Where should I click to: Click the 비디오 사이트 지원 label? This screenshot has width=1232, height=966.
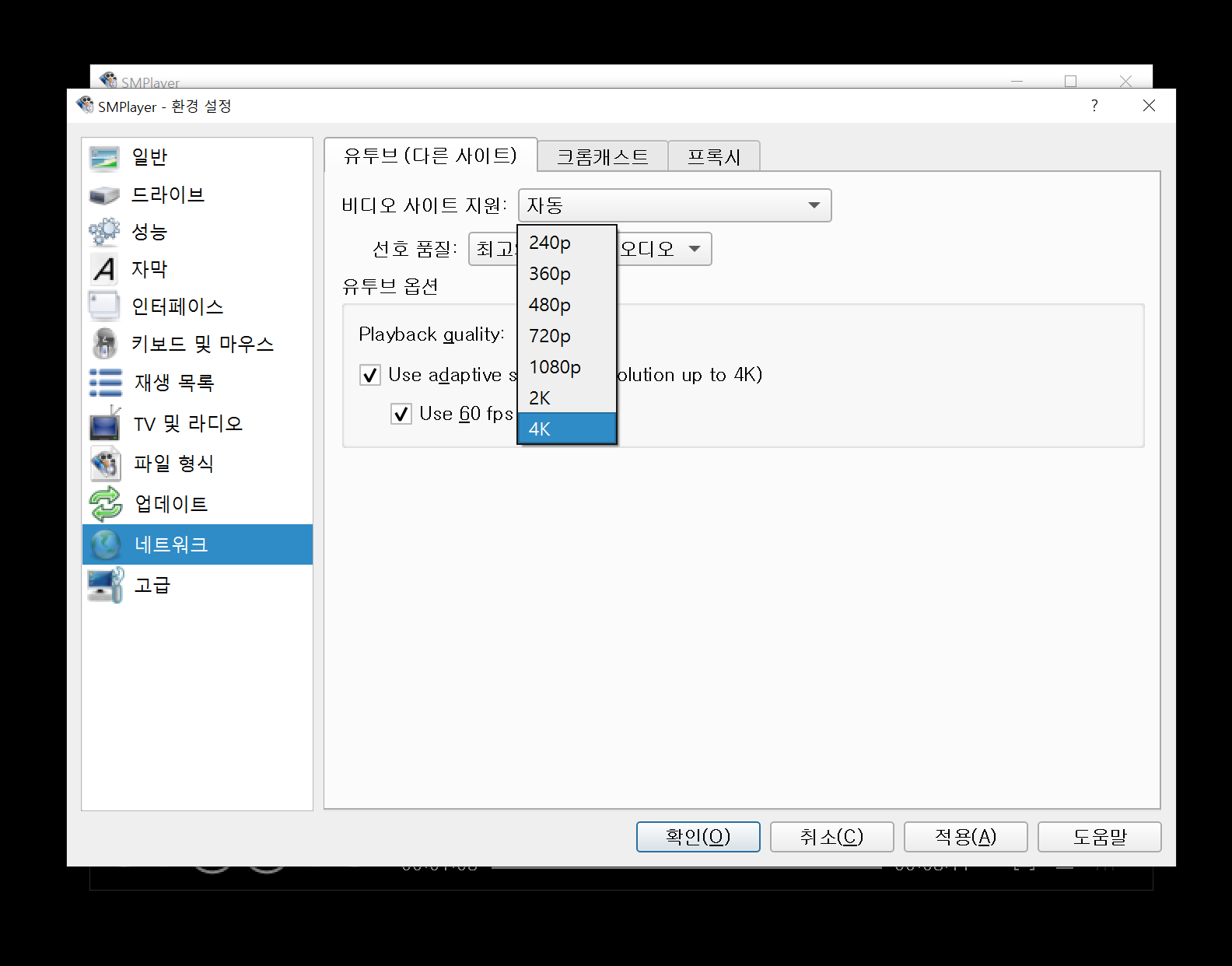point(425,205)
